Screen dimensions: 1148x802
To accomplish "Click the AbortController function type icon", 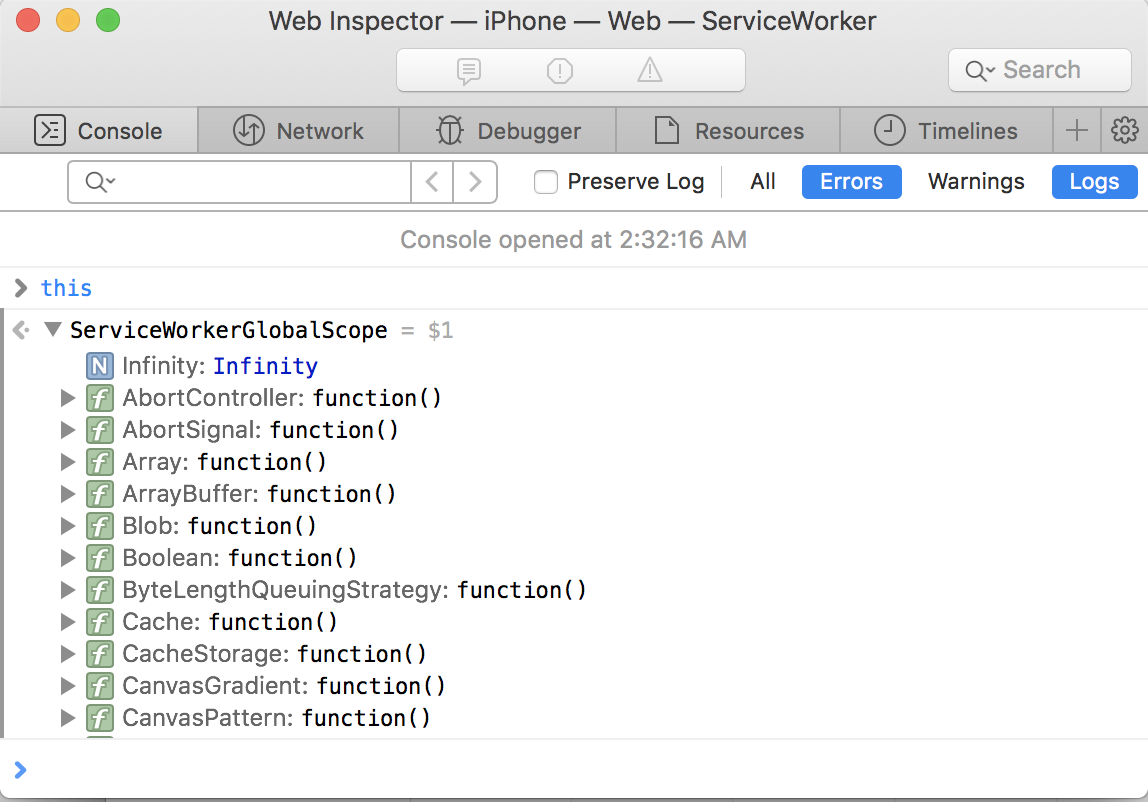I will 100,398.
